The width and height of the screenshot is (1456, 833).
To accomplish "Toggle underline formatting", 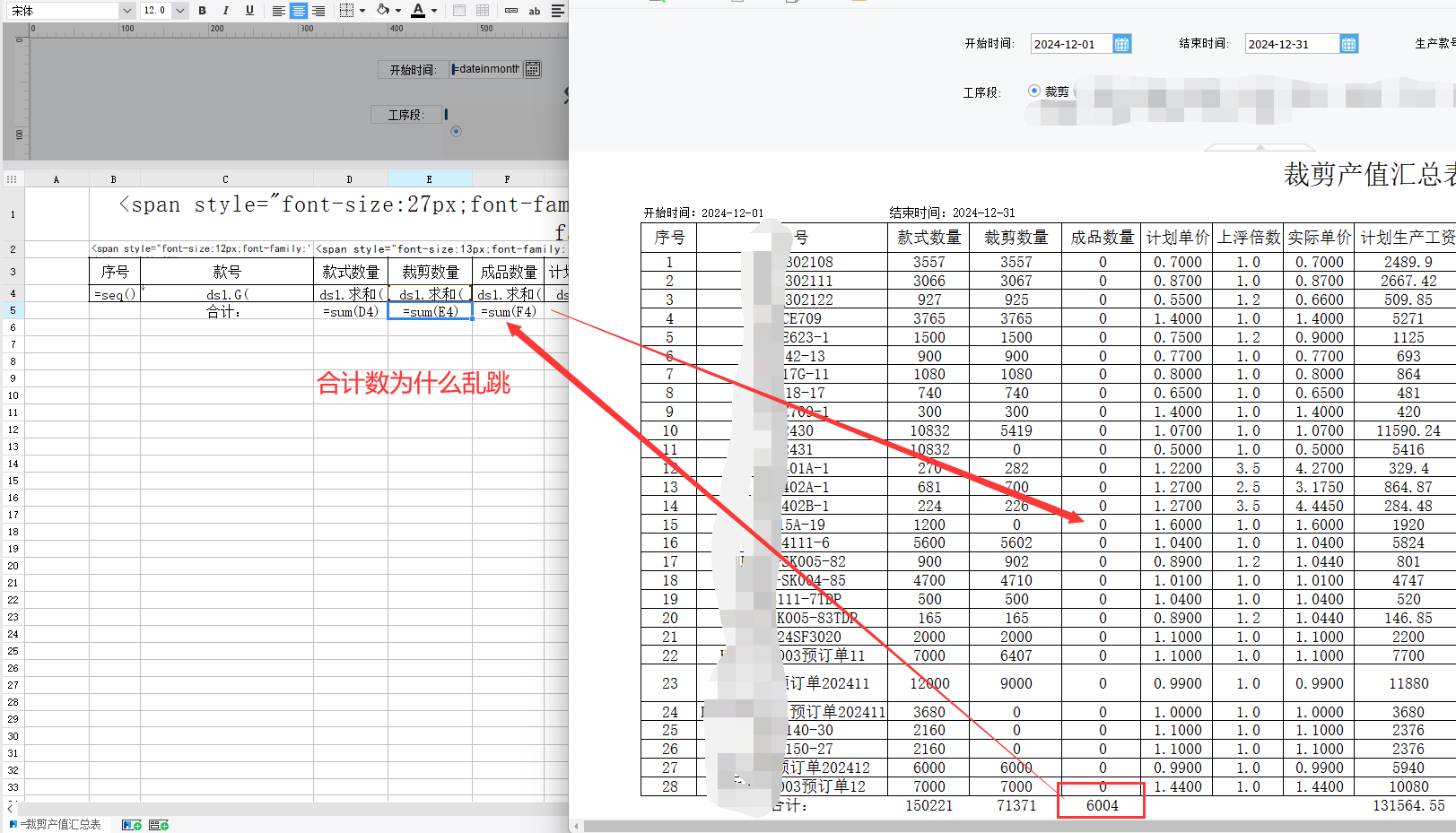I will coord(249,11).
